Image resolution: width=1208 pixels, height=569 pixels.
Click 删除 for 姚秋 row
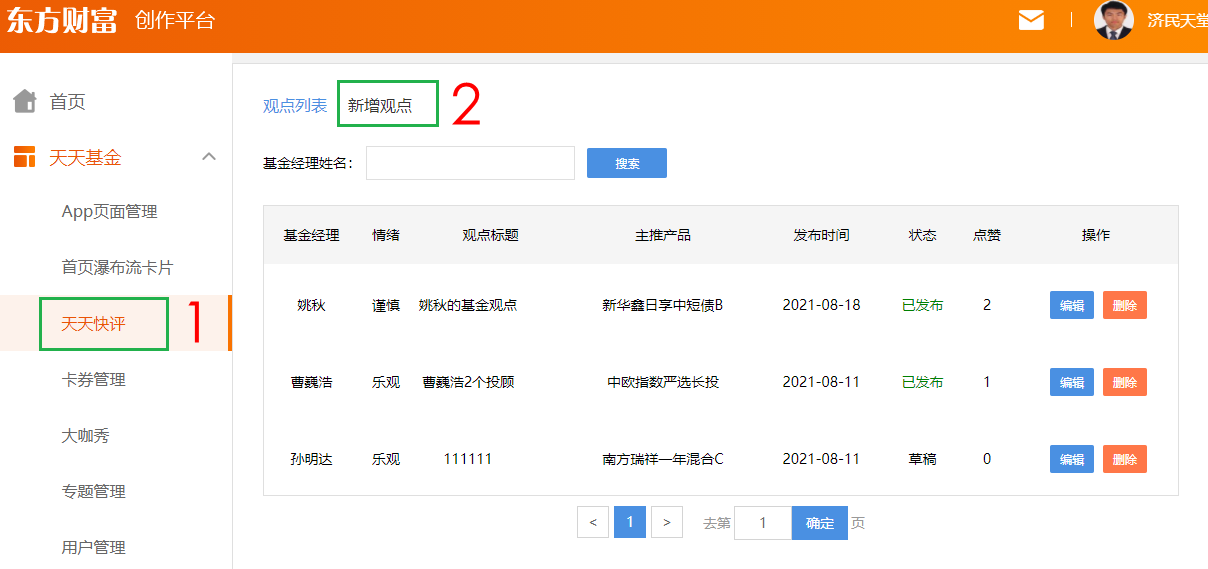1125,305
